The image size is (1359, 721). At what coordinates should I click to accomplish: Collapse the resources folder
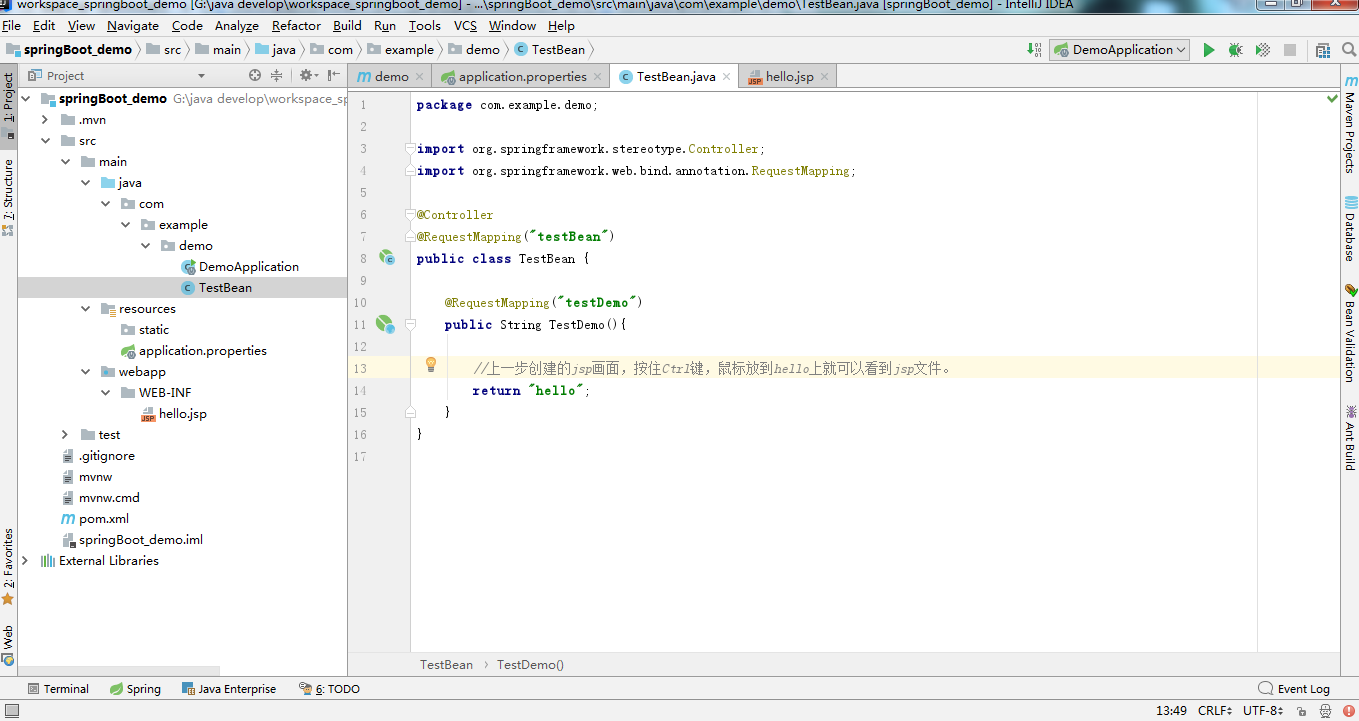pyautogui.click(x=85, y=309)
